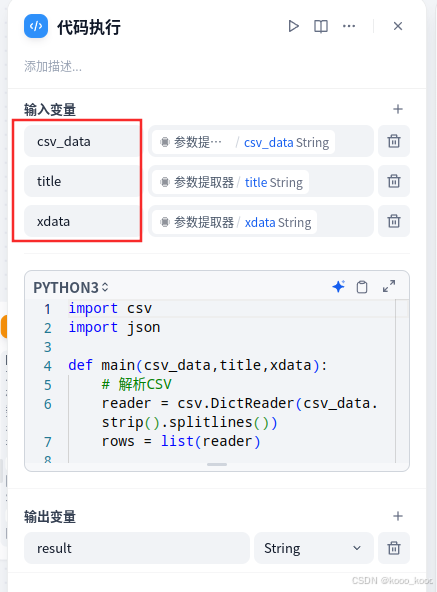
Task: Open the more options ellipsis menu
Action: (349, 26)
